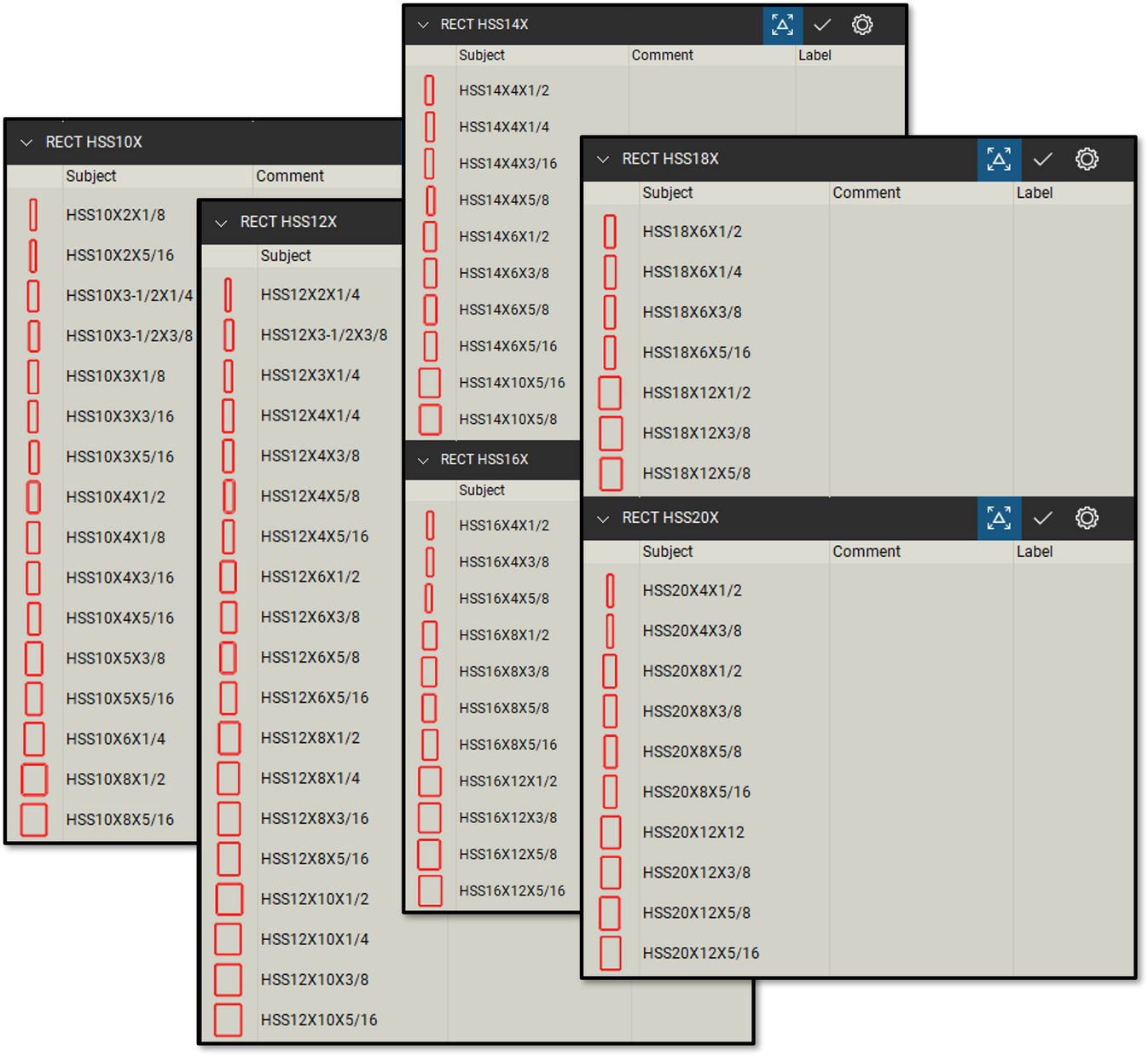Collapse the RECT HSS12X panel using its chevron
This screenshot has height=1056, width=1148.
[x=222, y=222]
